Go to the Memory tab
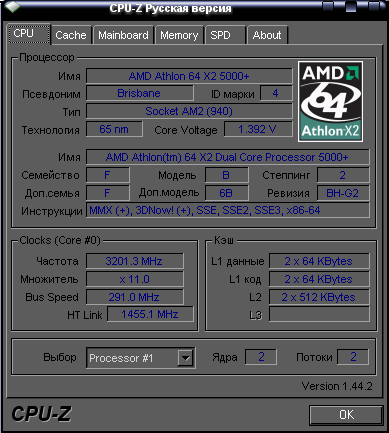This screenshot has height=433, width=389. tap(179, 35)
